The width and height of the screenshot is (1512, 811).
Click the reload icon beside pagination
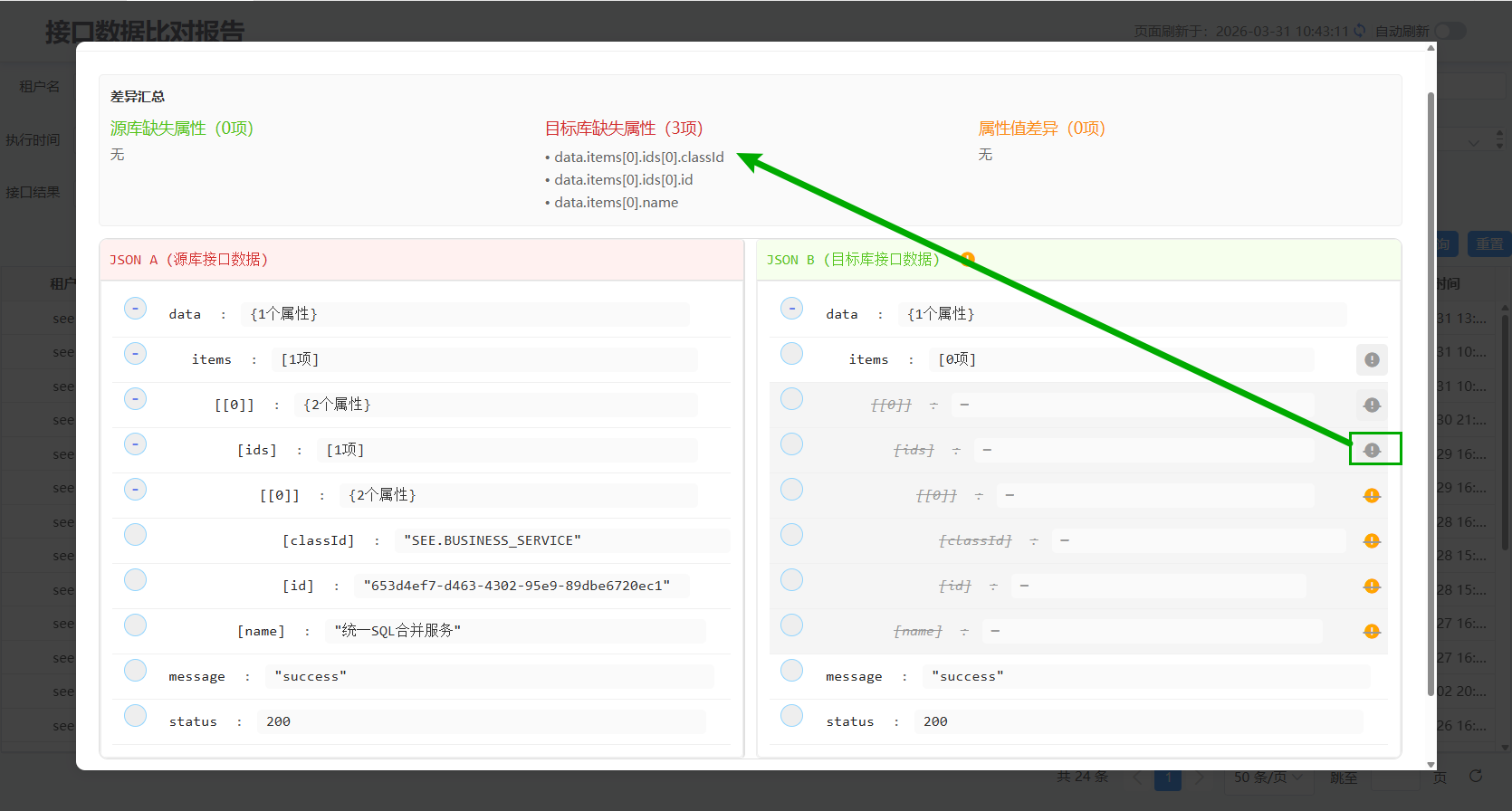pos(1476,776)
